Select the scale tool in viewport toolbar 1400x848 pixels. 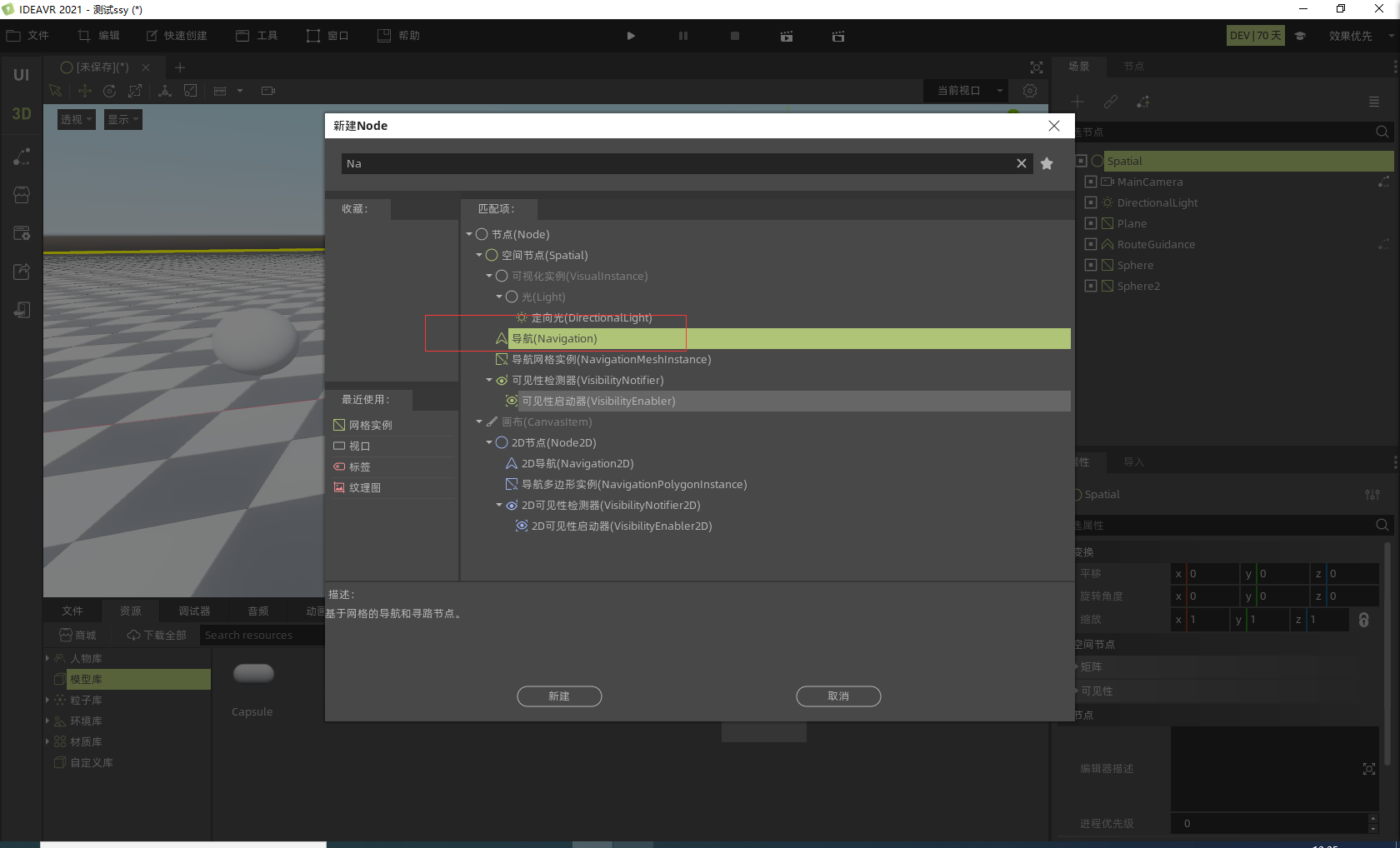point(135,91)
